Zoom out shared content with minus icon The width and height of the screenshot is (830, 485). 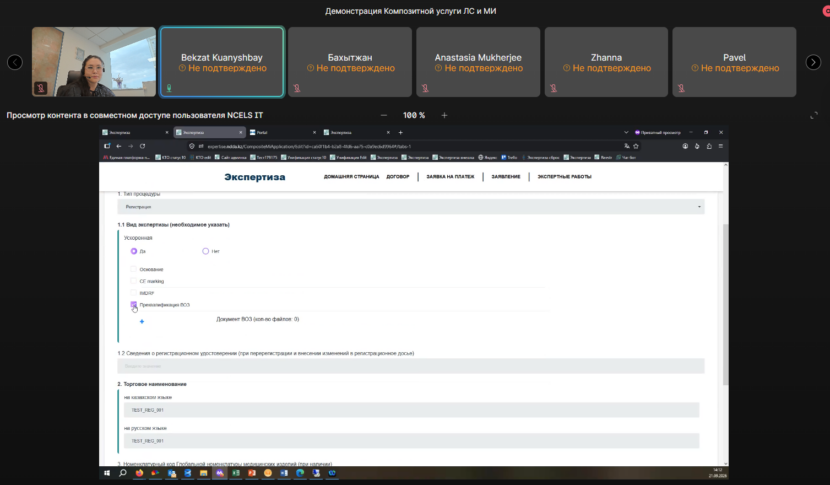coord(384,115)
